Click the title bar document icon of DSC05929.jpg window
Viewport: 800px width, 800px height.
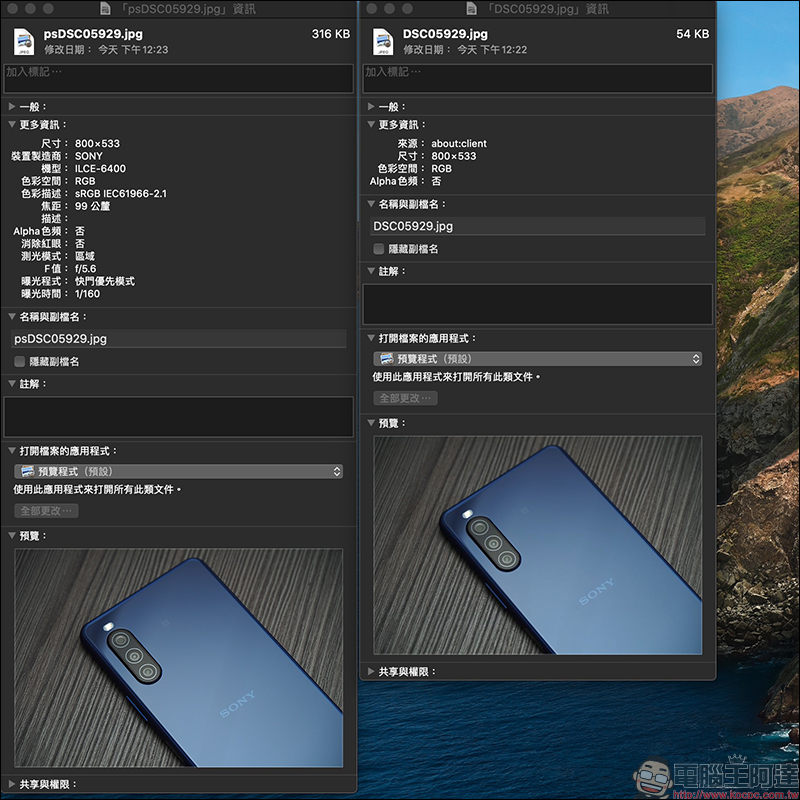471,8
